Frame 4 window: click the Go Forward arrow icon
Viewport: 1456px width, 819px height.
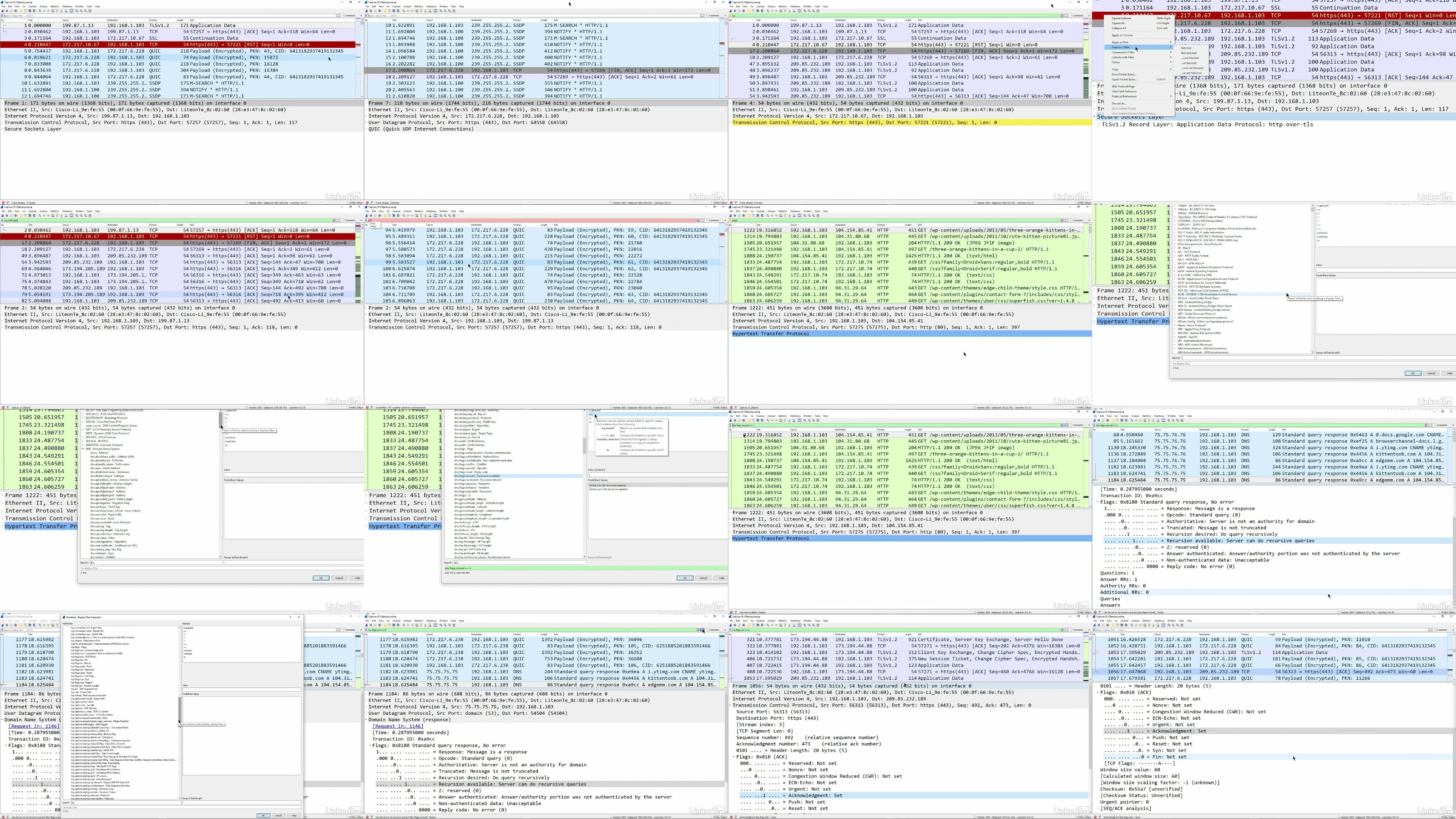tap(776, 11)
